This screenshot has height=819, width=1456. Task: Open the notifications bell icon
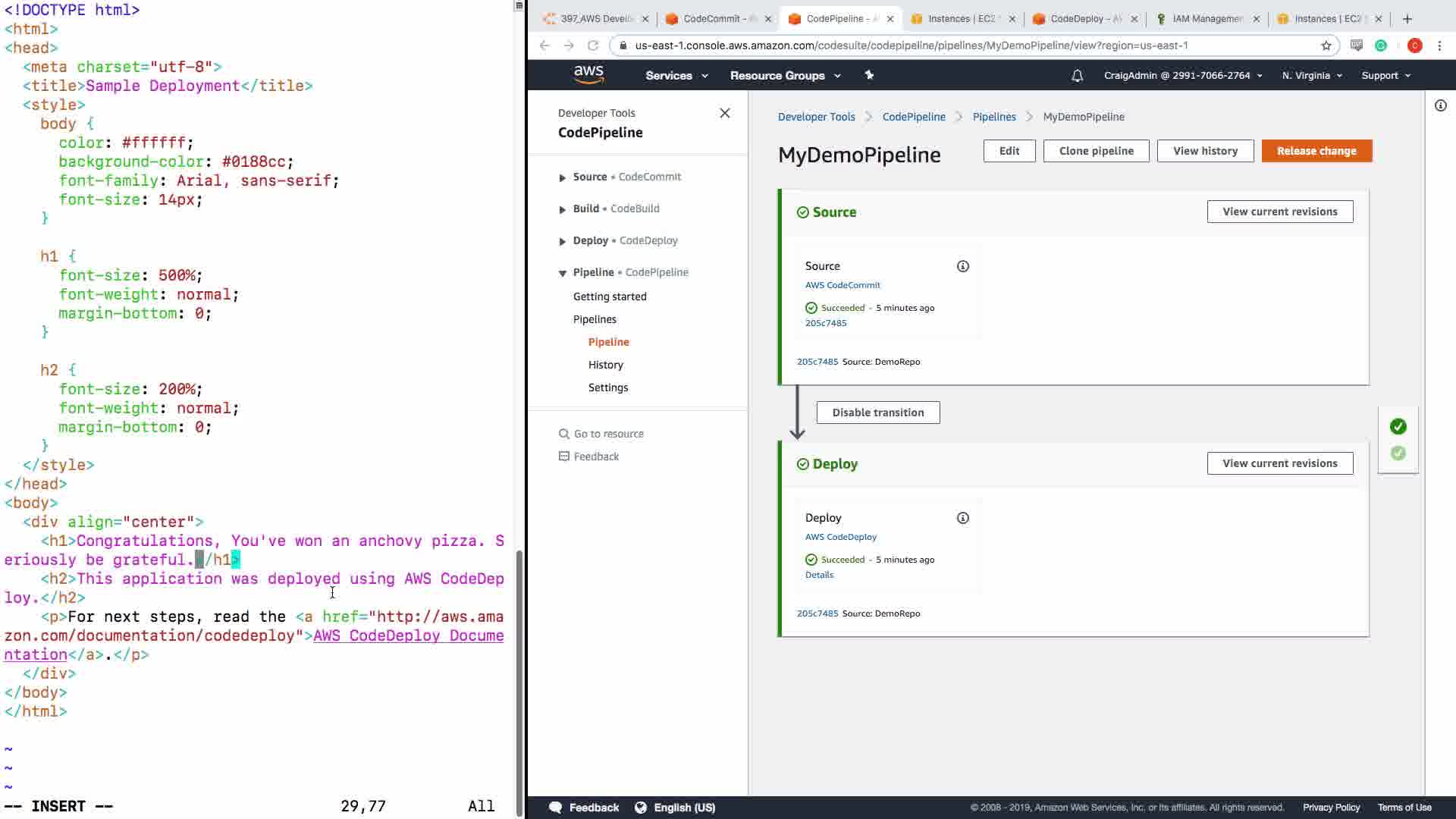(x=1077, y=76)
